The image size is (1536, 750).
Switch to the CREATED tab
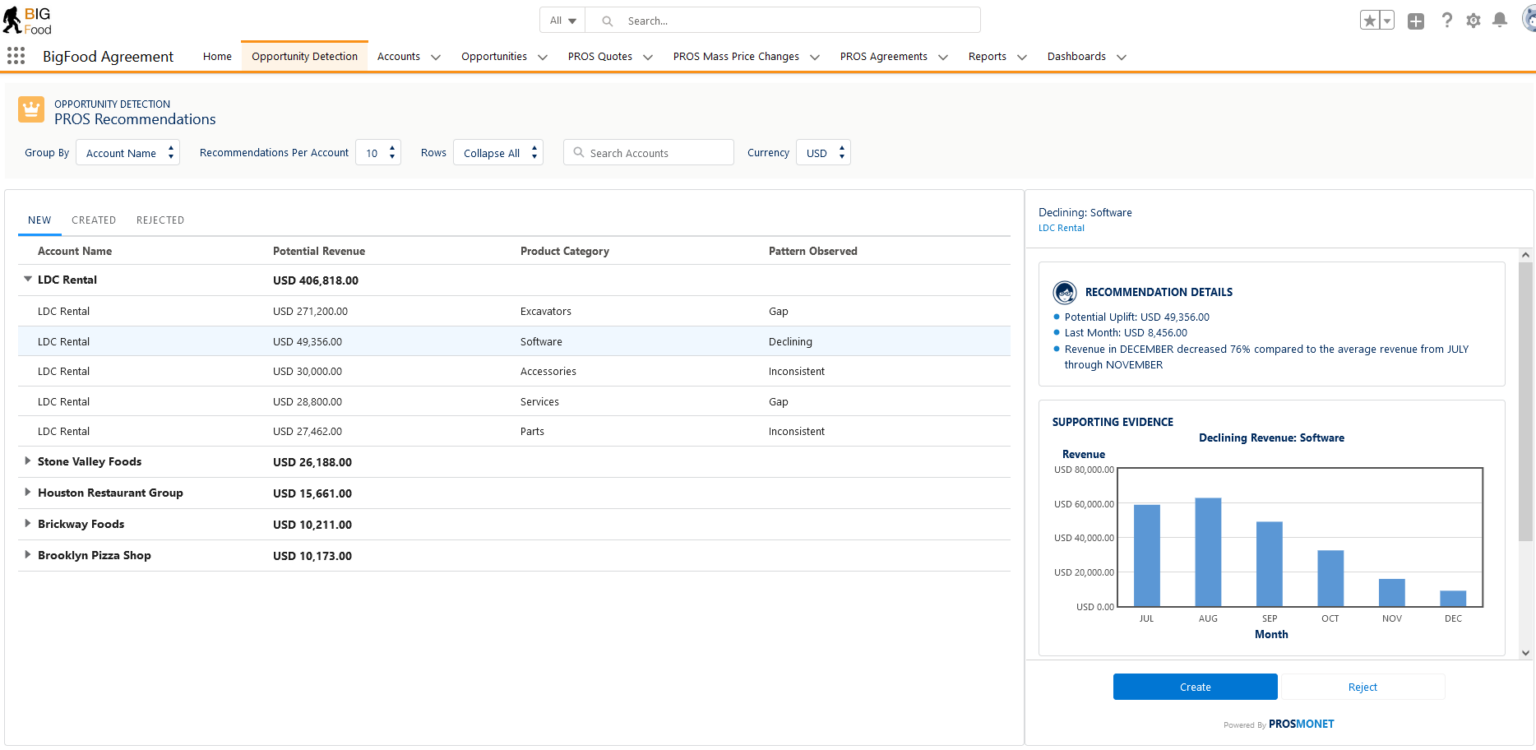coord(93,220)
